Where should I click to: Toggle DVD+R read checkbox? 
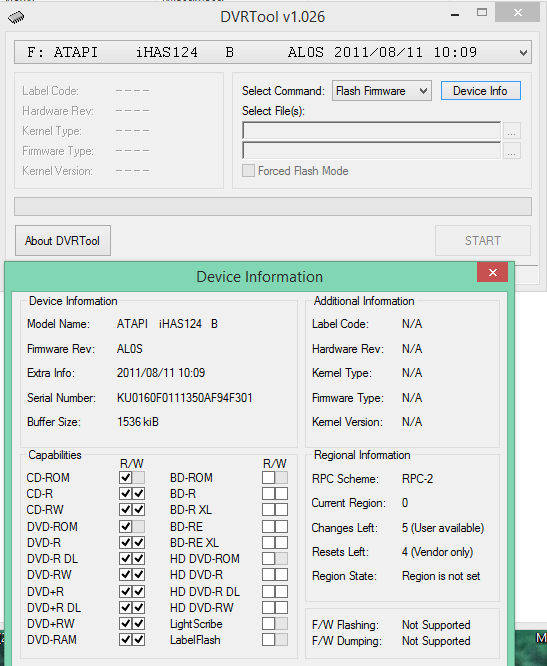tap(125, 591)
